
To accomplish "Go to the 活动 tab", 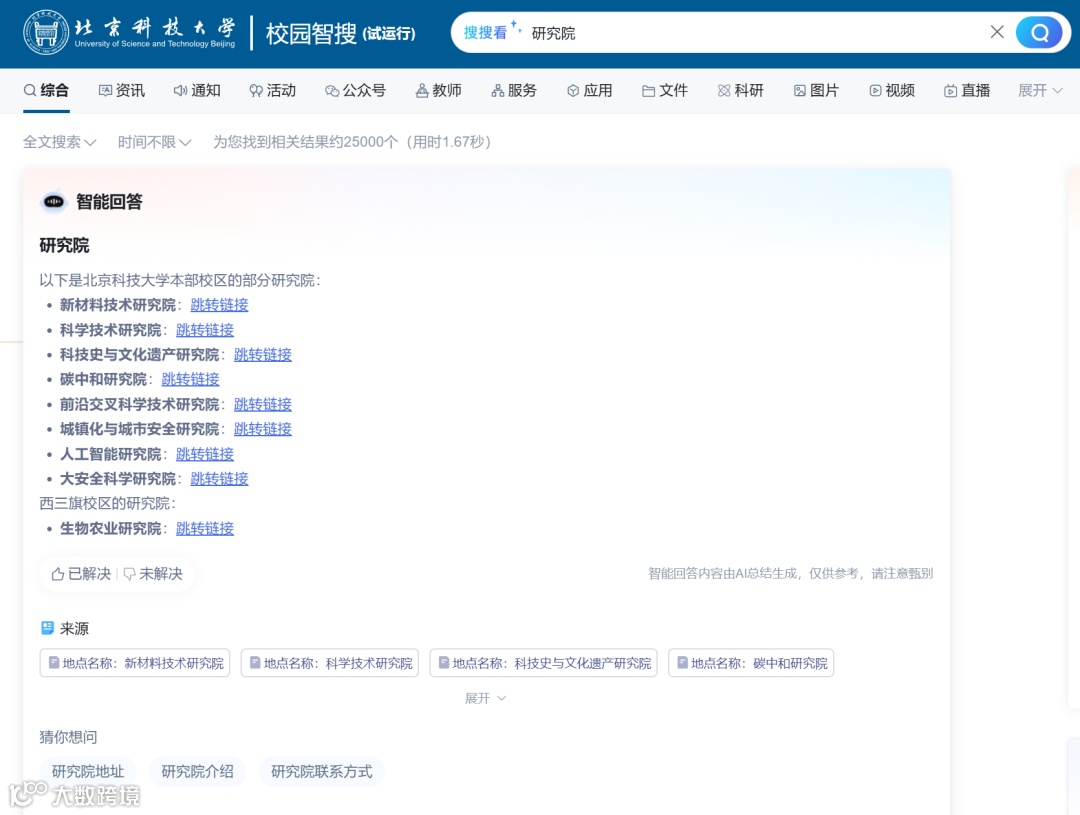I will [x=273, y=90].
